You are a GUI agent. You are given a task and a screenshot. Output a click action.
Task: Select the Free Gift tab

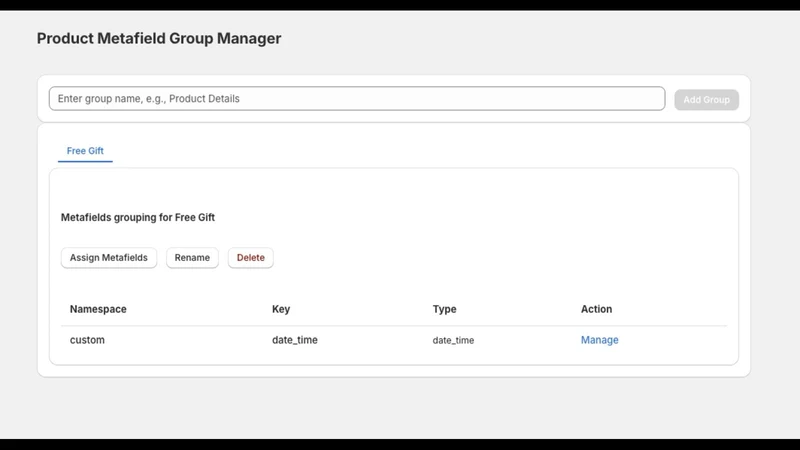[x=85, y=151]
